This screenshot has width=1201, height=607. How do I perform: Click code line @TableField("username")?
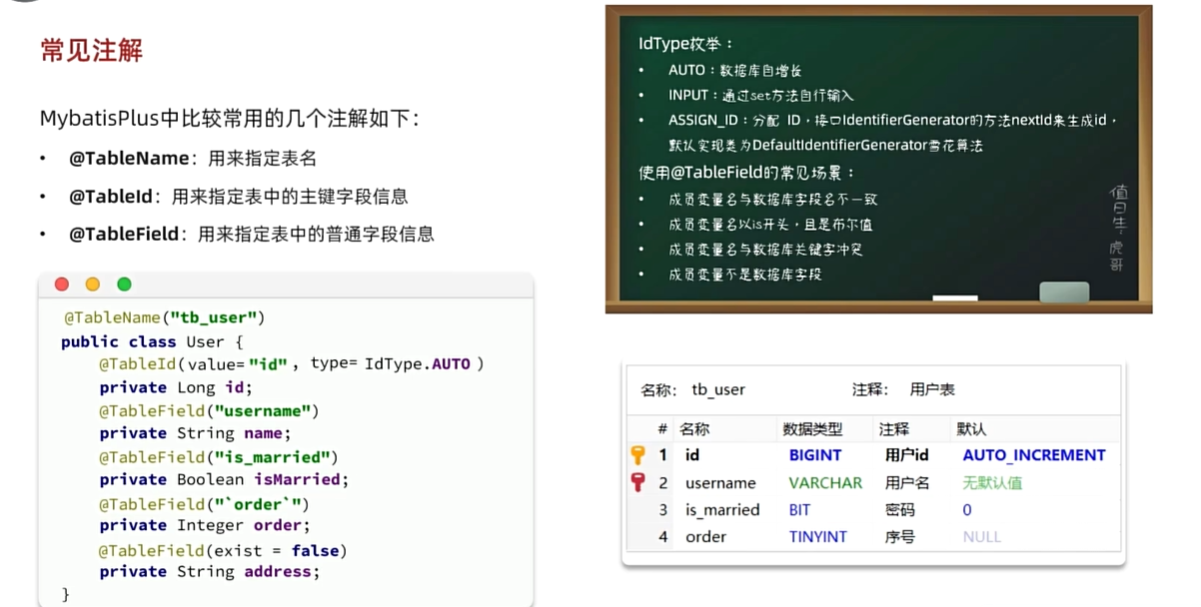[x=208, y=410]
